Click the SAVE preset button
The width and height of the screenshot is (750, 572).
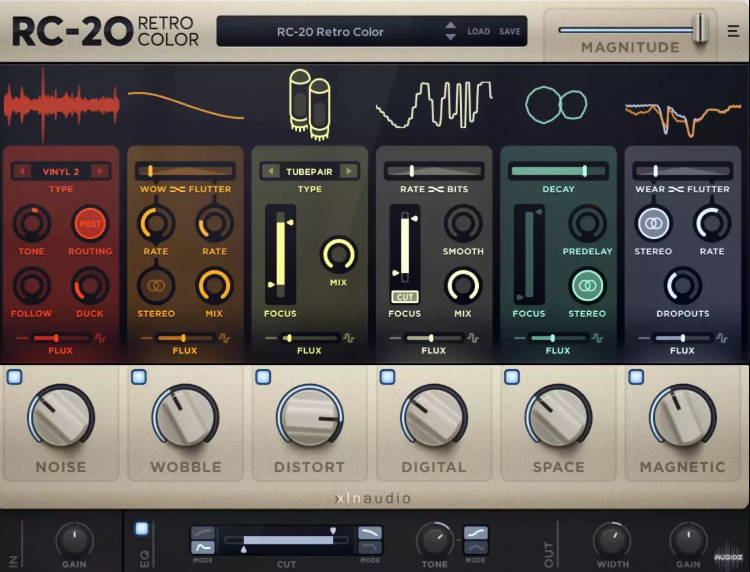(x=510, y=32)
